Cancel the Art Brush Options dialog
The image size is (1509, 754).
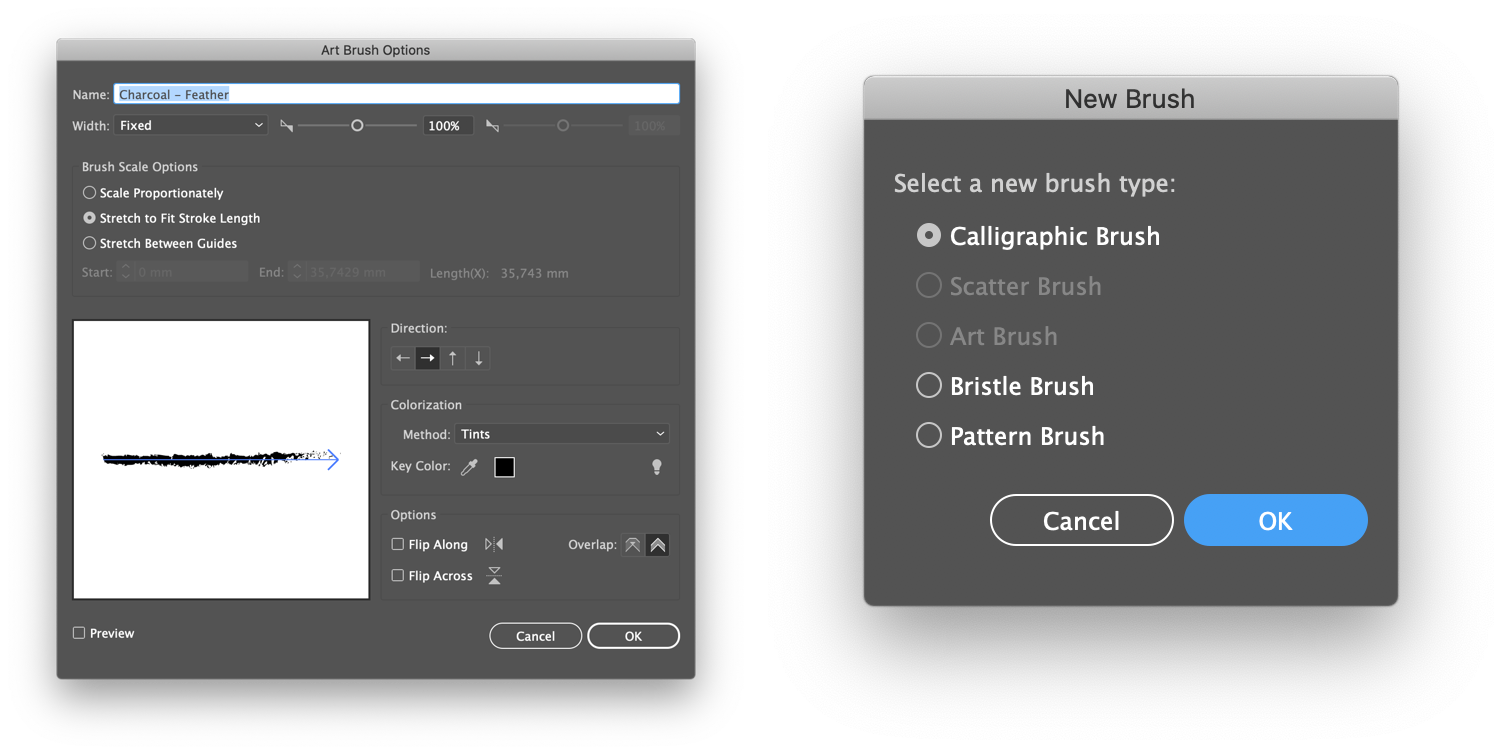(535, 636)
